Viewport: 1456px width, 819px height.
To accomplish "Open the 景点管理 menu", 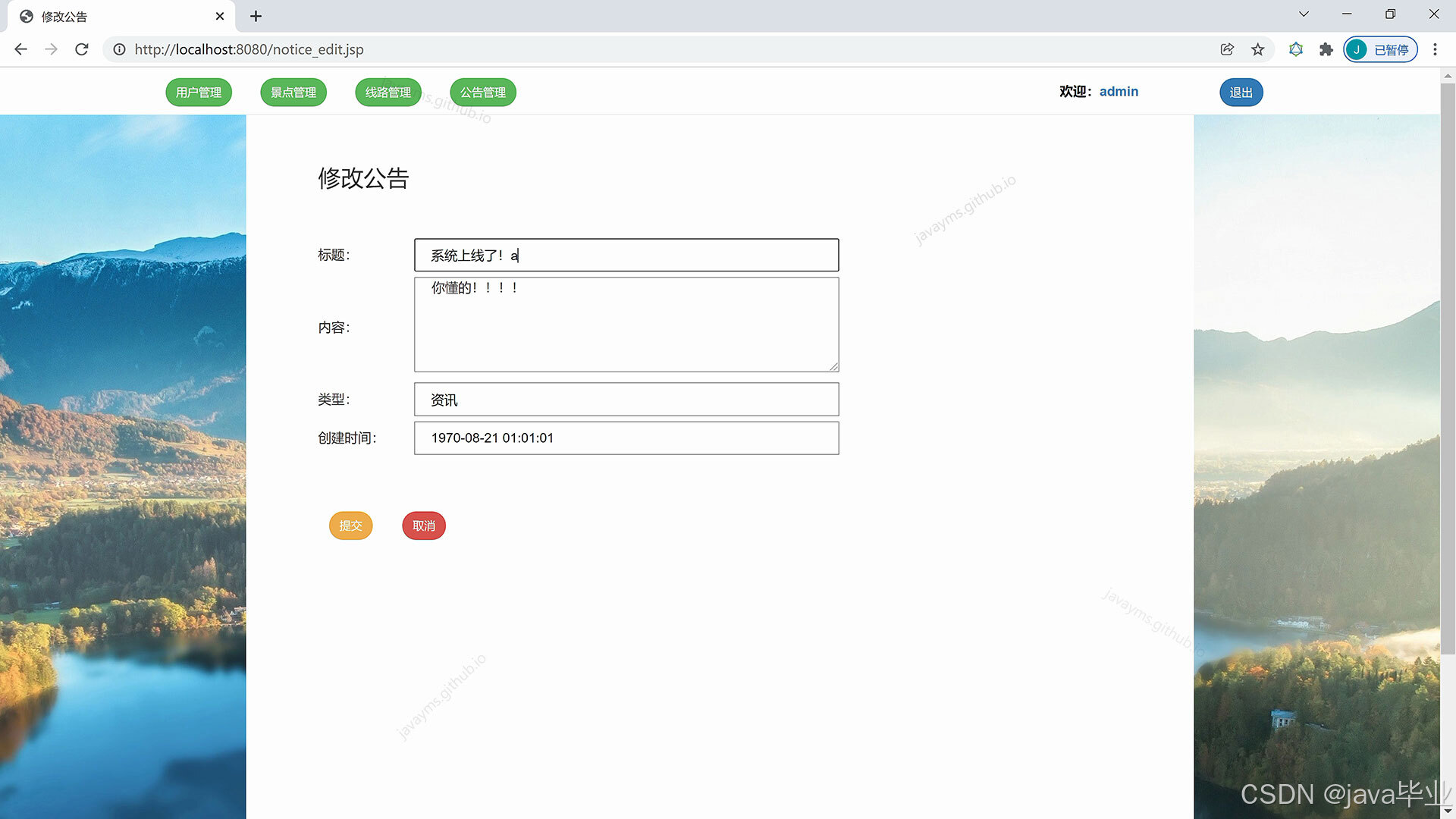I will click(293, 93).
